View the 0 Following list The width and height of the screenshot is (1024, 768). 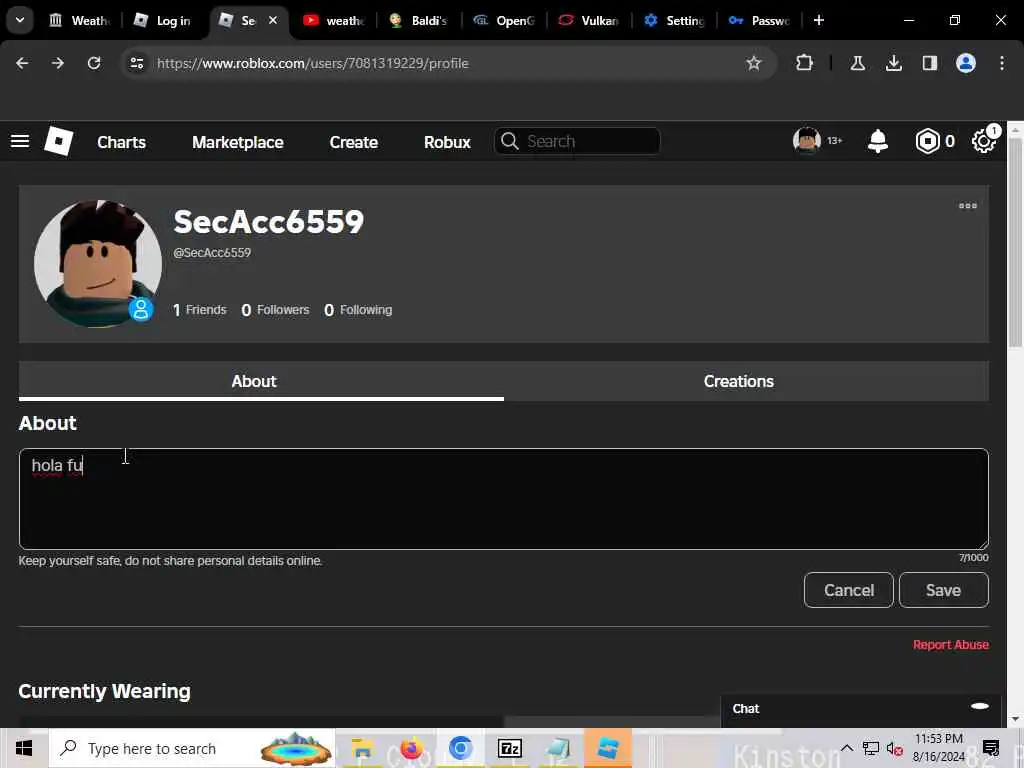click(x=358, y=310)
